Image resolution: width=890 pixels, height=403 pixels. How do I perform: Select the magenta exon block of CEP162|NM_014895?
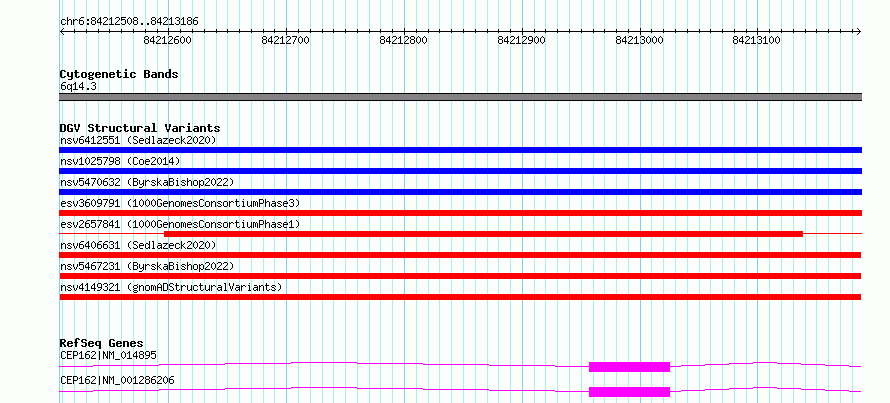point(629,367)
